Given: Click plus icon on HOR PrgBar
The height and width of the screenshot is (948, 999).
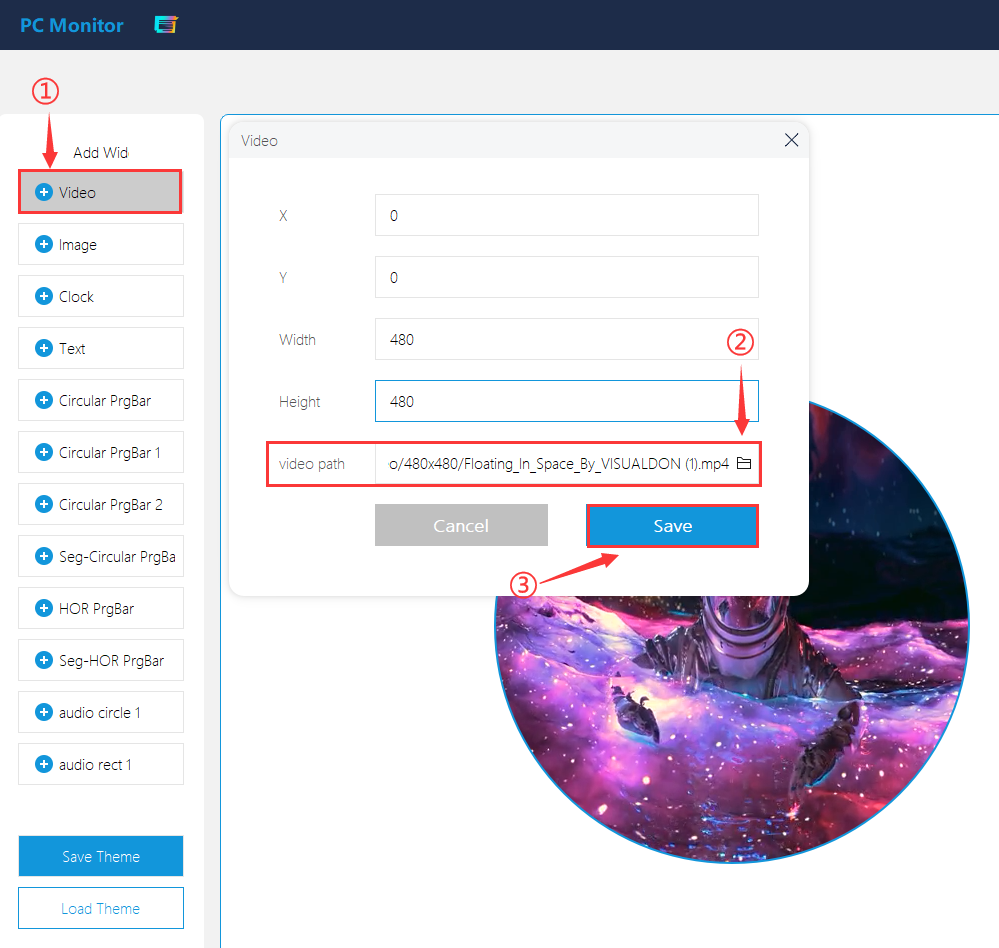Looking at the screenshot, I should pos(43,608).
